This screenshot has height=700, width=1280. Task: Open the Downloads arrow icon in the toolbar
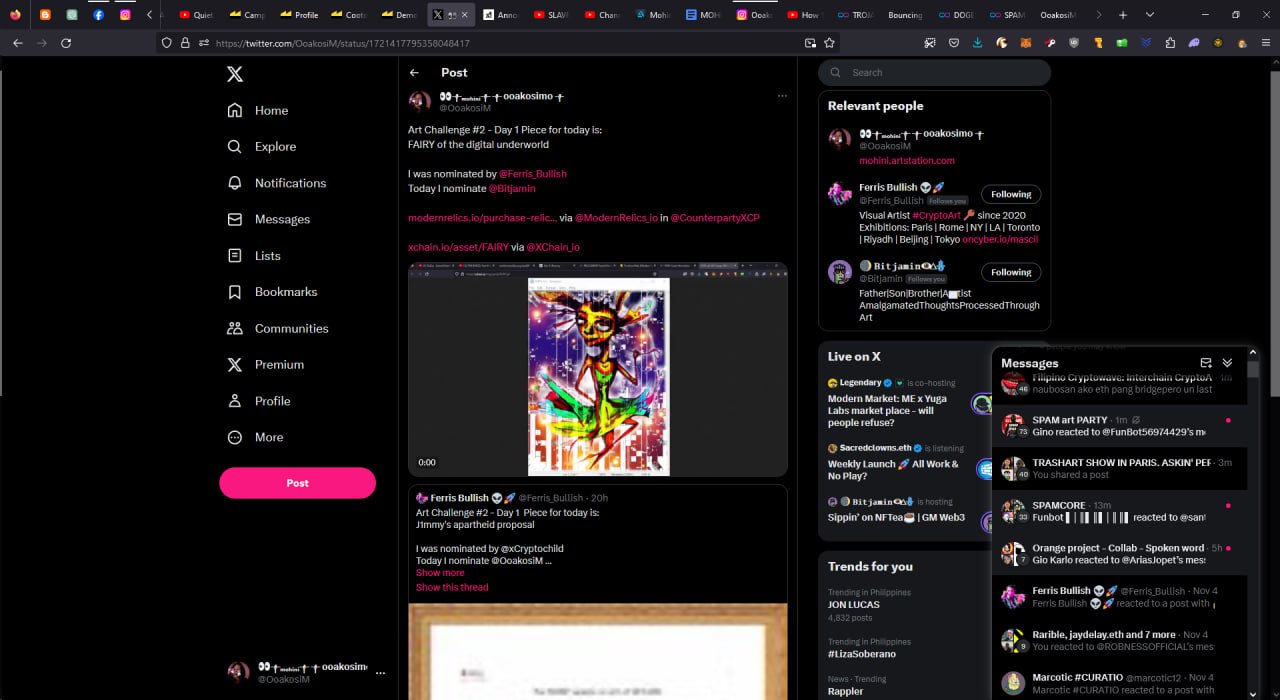(x=977, y=43)
